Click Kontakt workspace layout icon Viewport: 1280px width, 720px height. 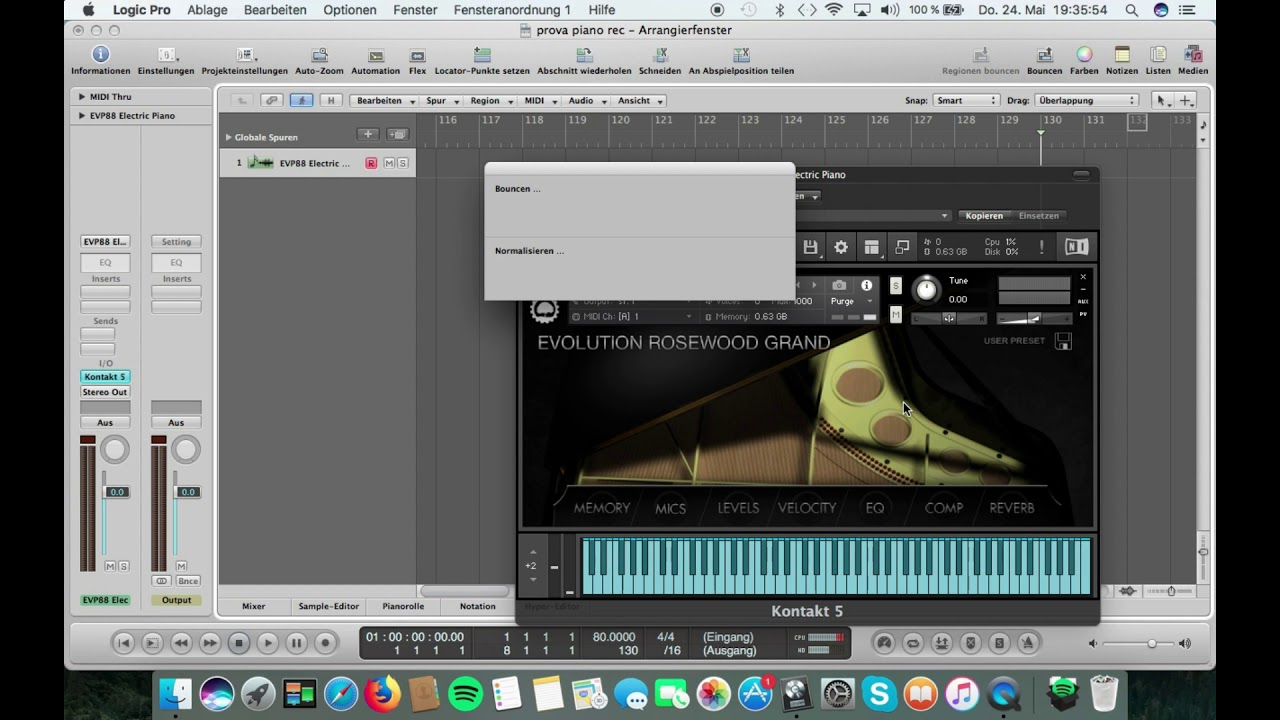[872, 247]
